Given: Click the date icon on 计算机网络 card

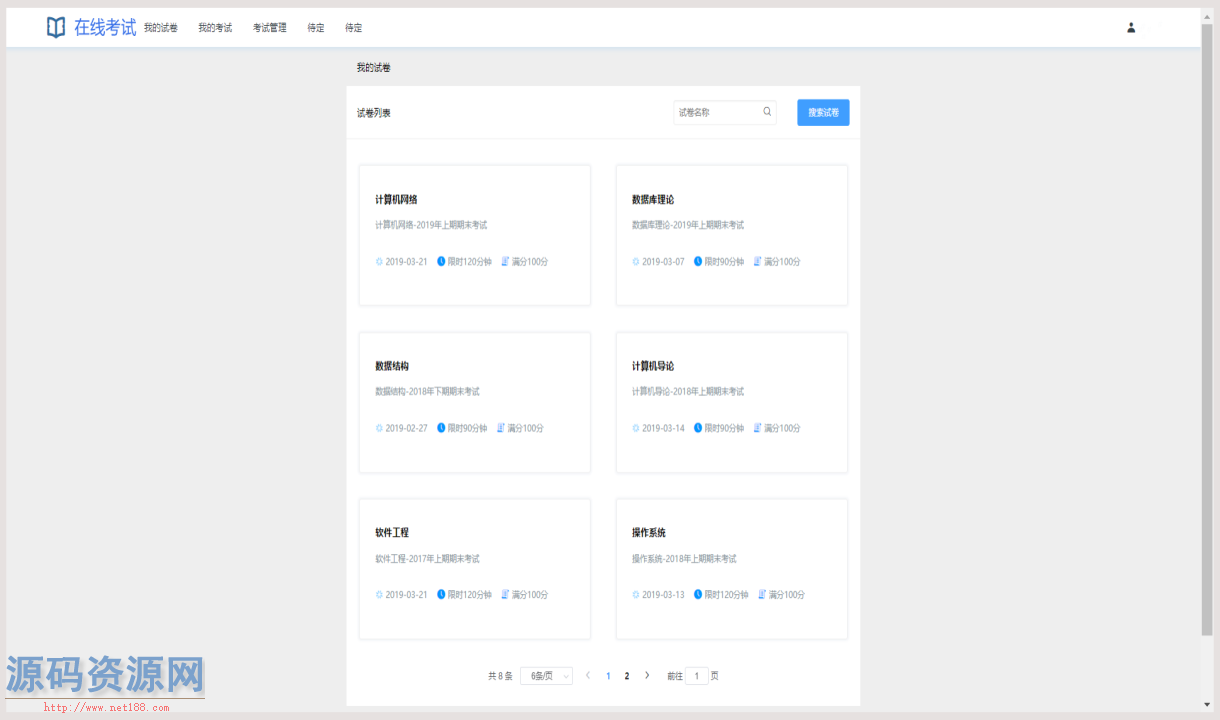Looking at the screenshot, I should pyautogui.click(x=379, y=262).
